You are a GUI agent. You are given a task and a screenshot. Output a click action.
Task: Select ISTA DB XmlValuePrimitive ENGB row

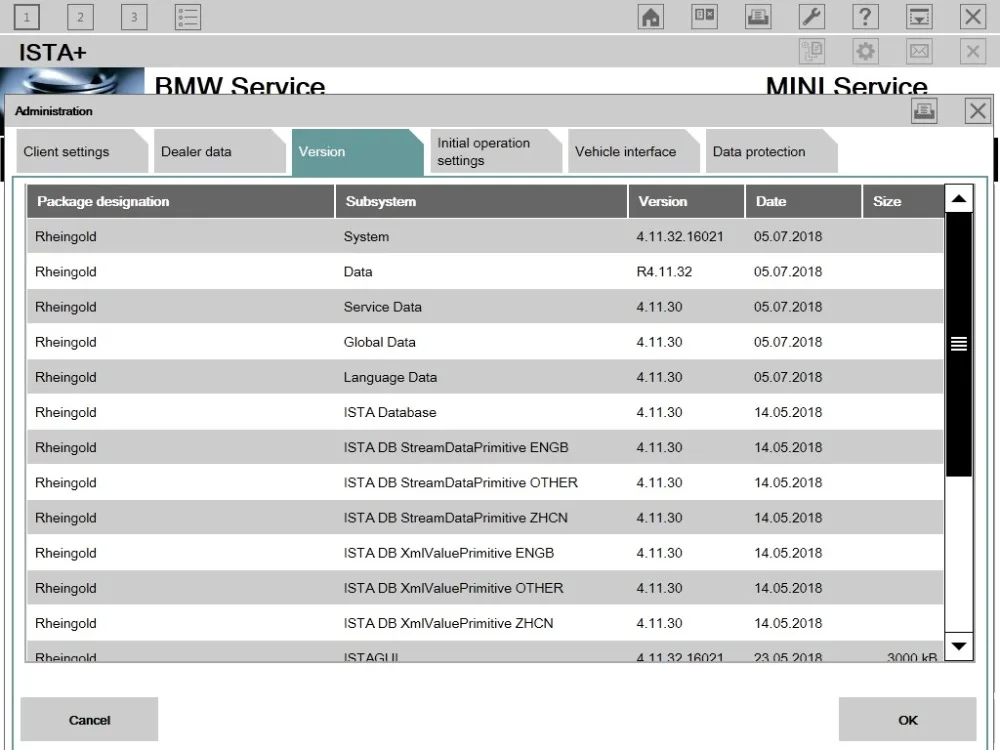coord(485,552)
